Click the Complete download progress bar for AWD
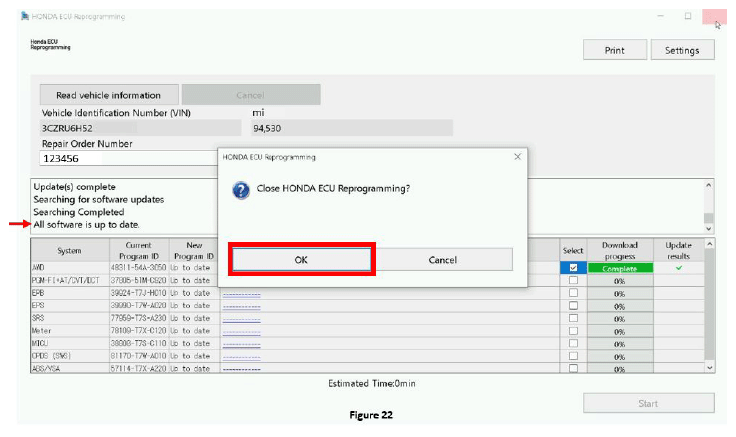Screen dimensions: 736x437 point(619,268)
